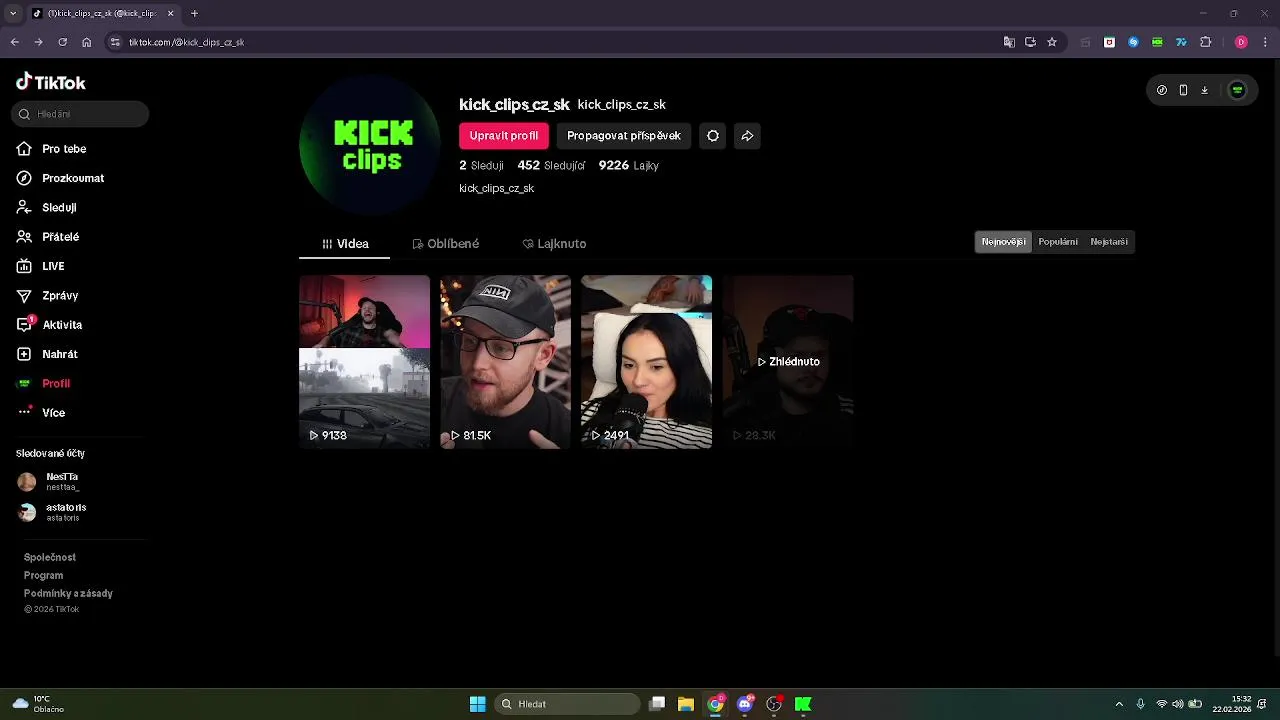Click the 452 Sledující followers count
1280x720 pixels.
pyautogui.click(x=551, y=166)
